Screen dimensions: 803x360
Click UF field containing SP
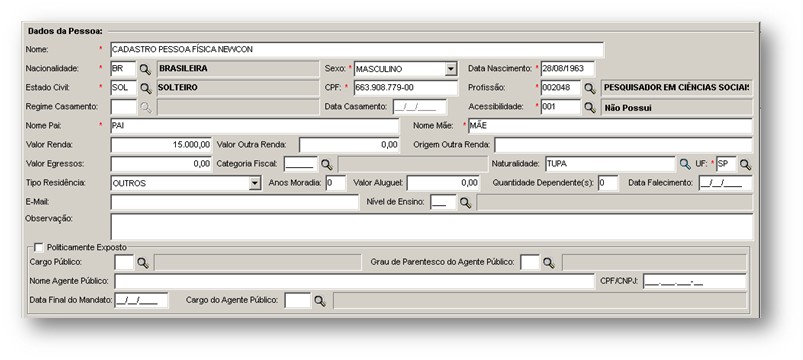click(726, 164)
